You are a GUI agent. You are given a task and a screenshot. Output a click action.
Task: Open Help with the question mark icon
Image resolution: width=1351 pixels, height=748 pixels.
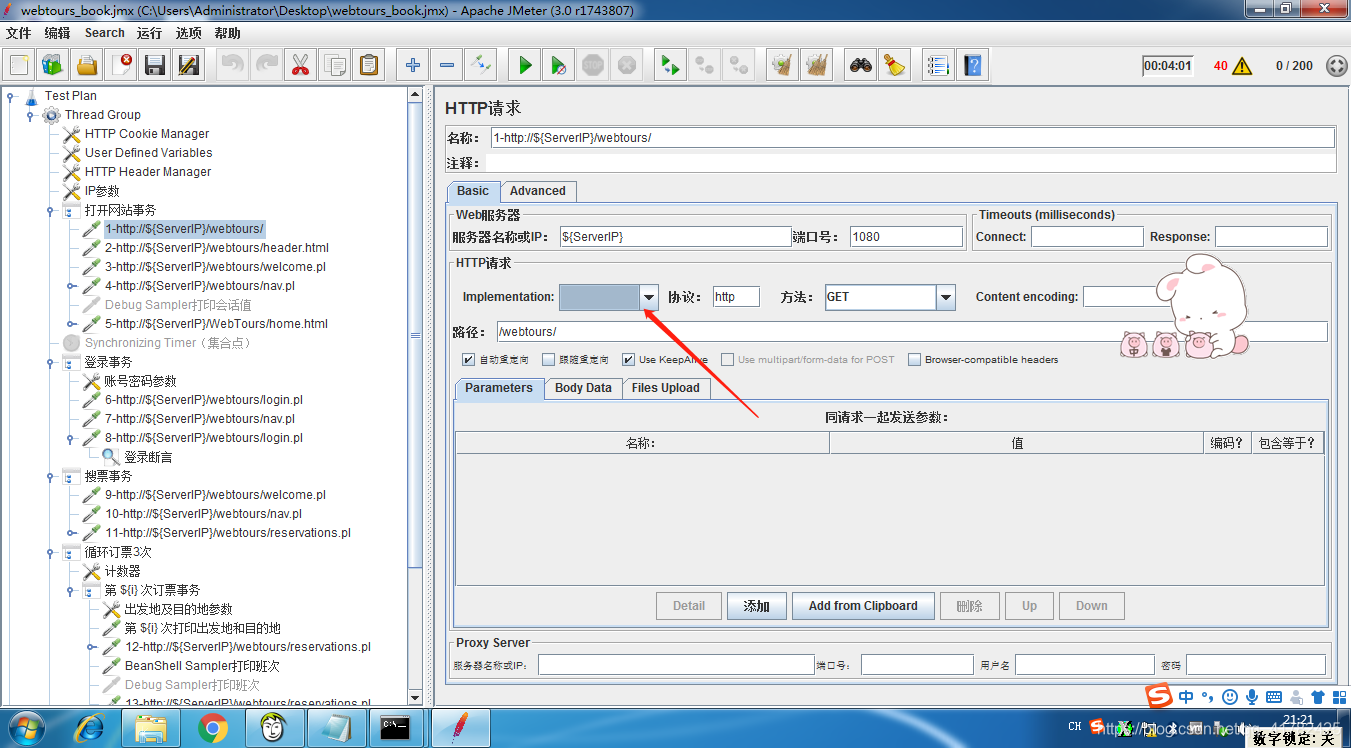(x=972, y=66)
